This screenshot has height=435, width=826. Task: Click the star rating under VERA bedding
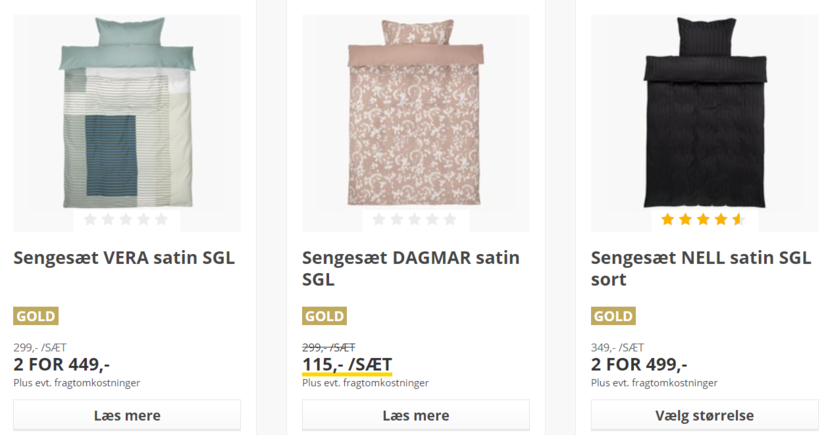pyautogui.click(x=126, y=219)
